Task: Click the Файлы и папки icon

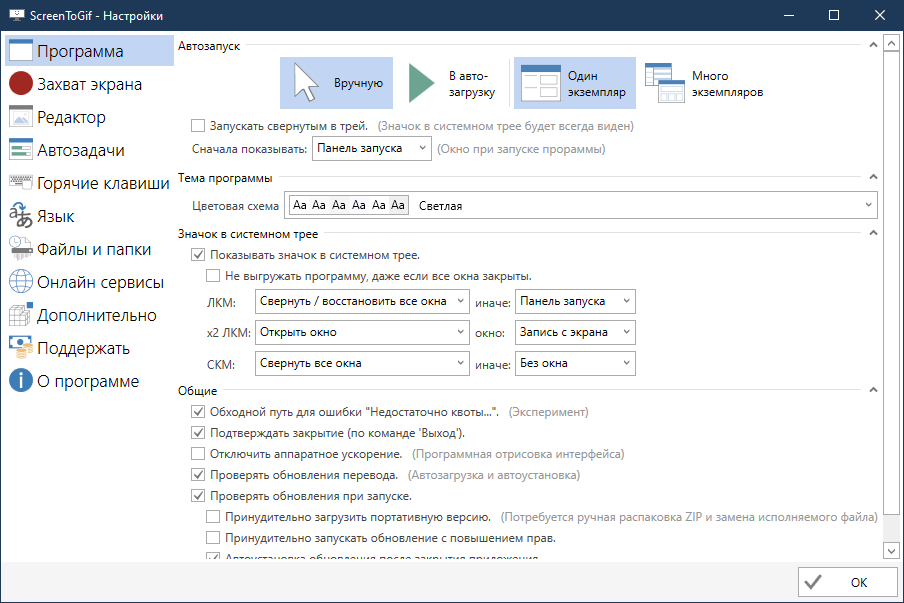Action: [21, 248]
